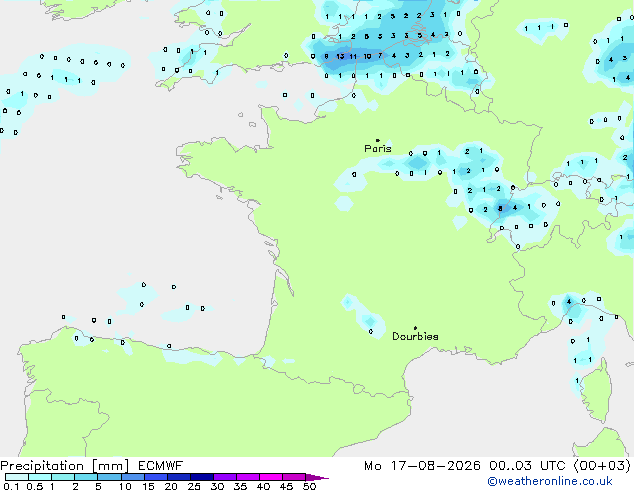The width and height of the screenshot is (634, 490).
Task: Pick the 25–30 mm darkest navy legend swatch
Action: pos(202,477)
